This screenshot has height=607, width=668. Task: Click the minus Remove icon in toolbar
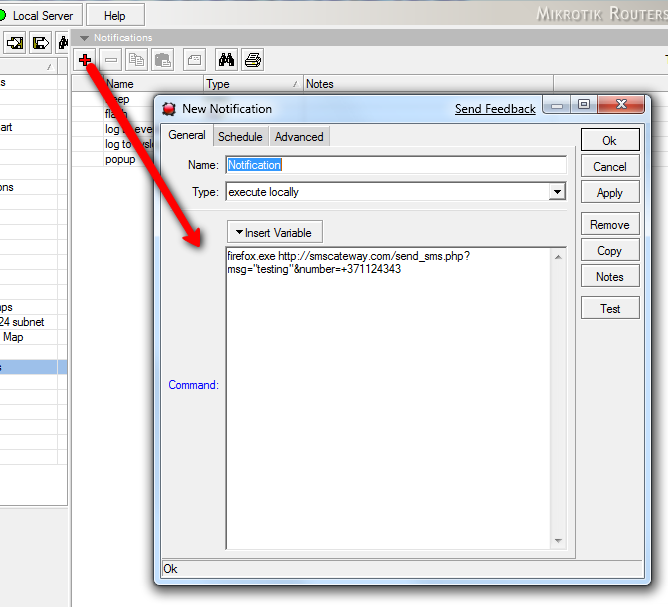pyautogui.click(x=111, y=60)
